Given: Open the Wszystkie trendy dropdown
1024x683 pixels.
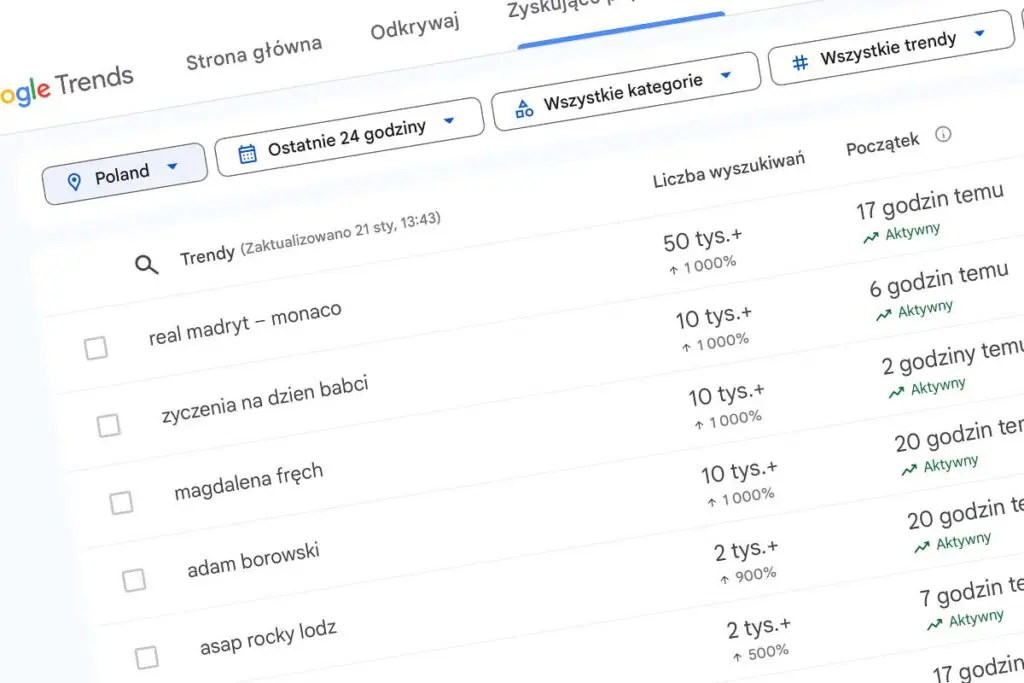Looking at the screenshot, I should coord(891,48).
